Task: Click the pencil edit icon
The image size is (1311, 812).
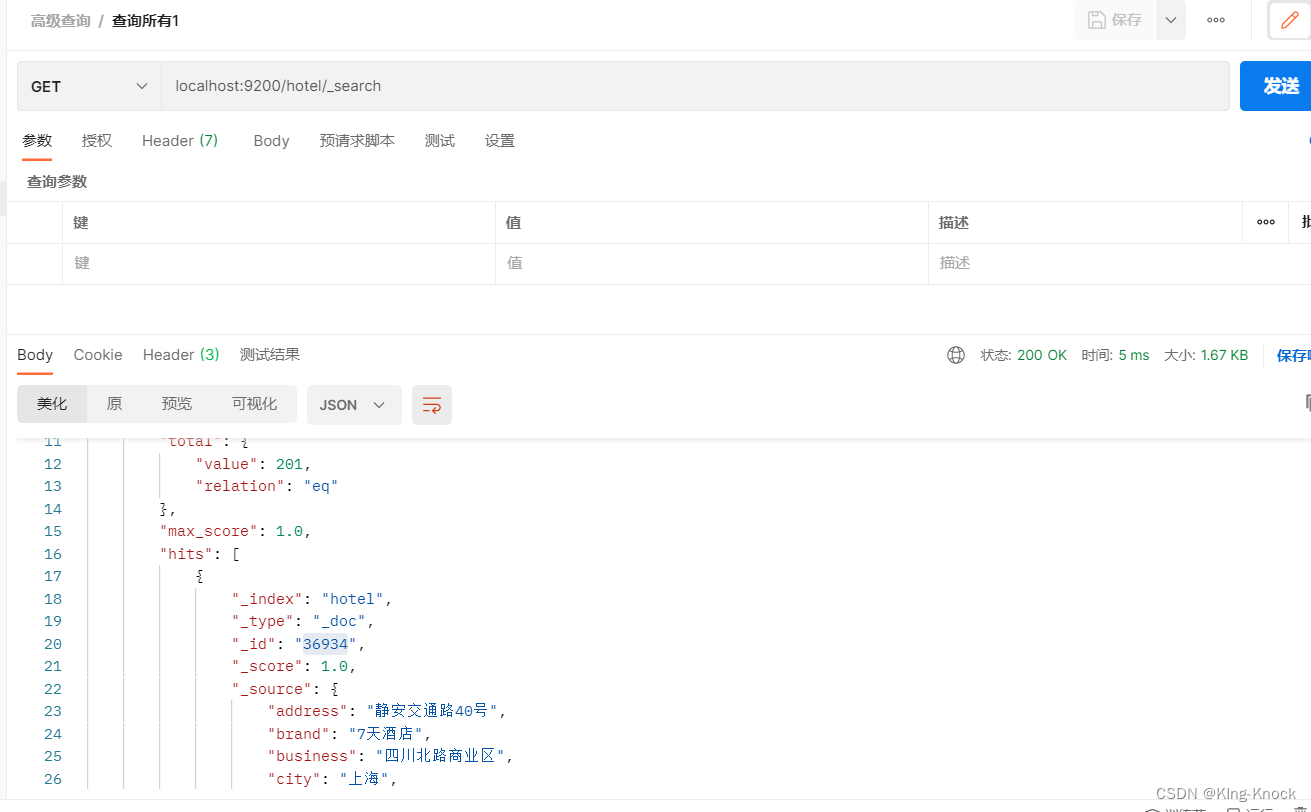Action: click(x=1289, y=20)
